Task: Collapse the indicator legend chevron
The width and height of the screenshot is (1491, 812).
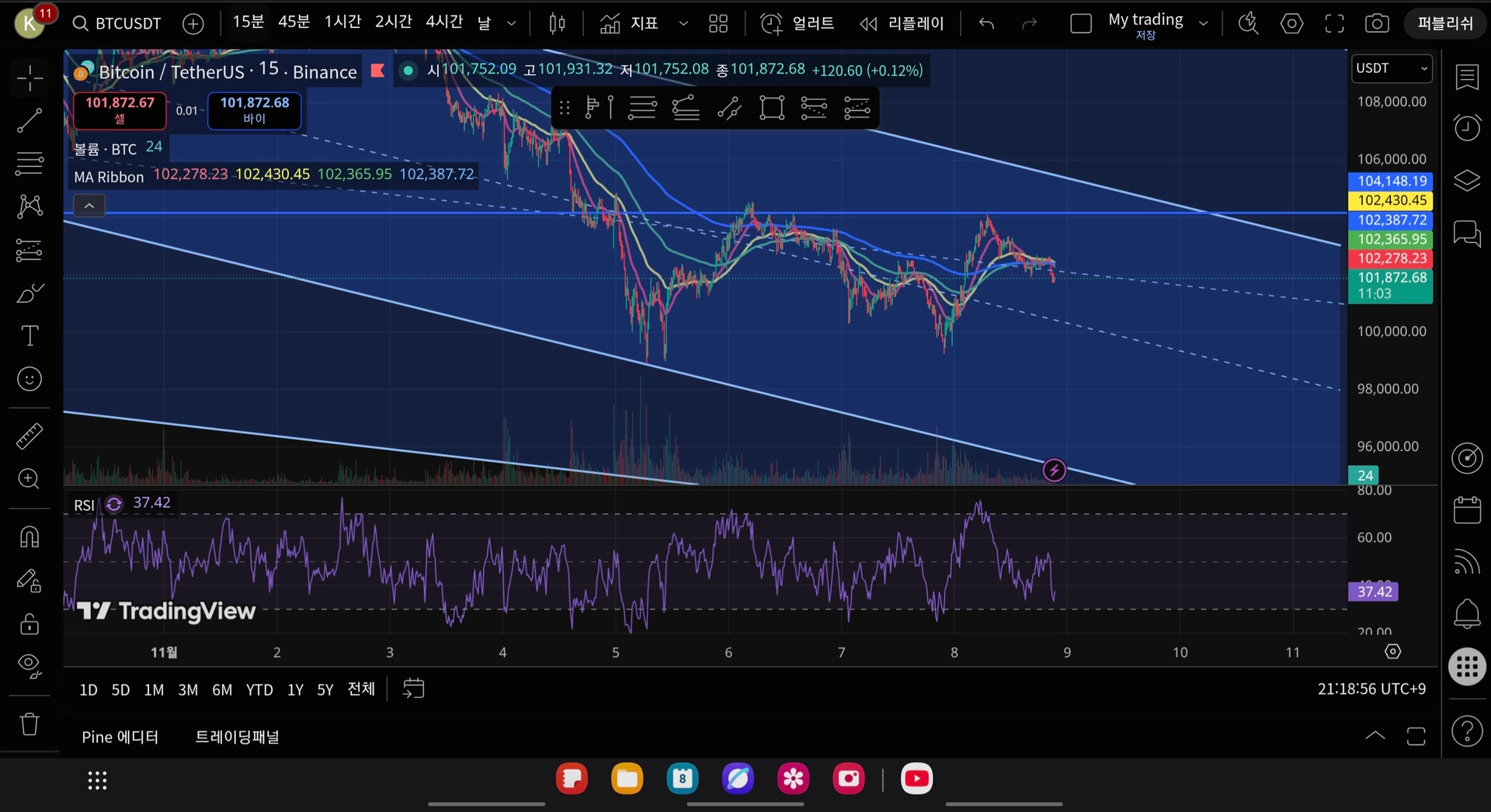Action: [89, 206]
